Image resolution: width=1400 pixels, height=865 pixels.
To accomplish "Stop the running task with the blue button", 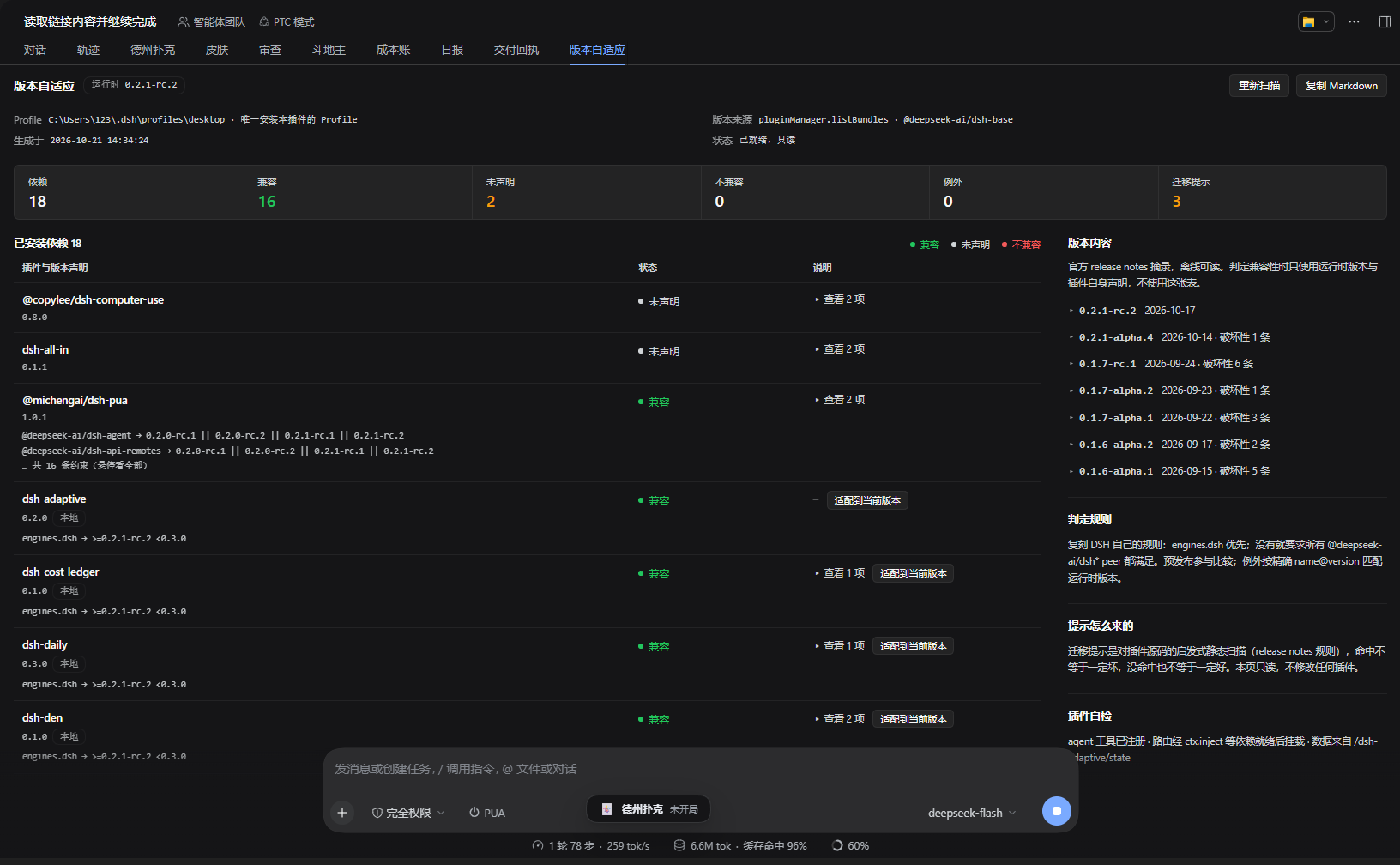I will coord(1057,811).
